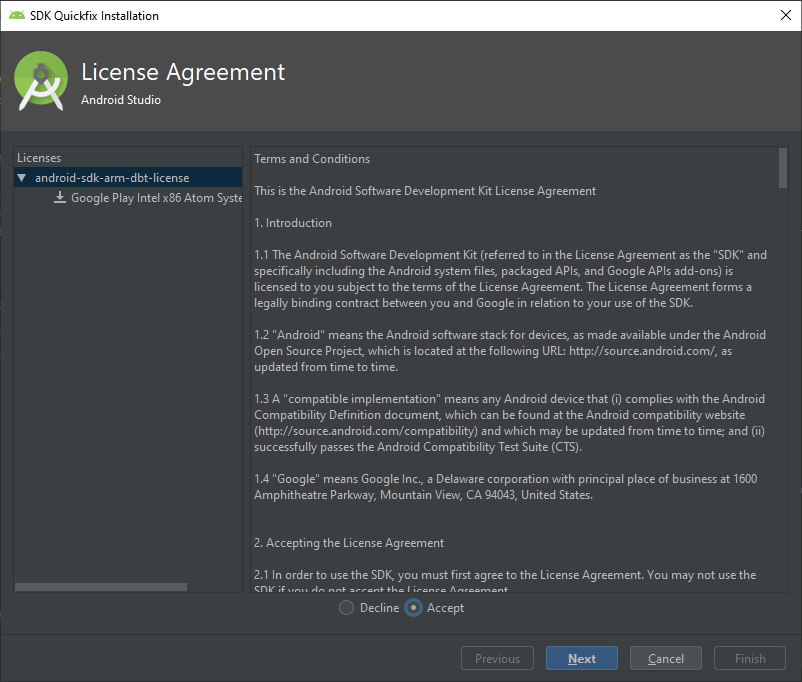Collapse the android-sdk-arm-dbt-license tree arrow

click(x=21, y=178)
